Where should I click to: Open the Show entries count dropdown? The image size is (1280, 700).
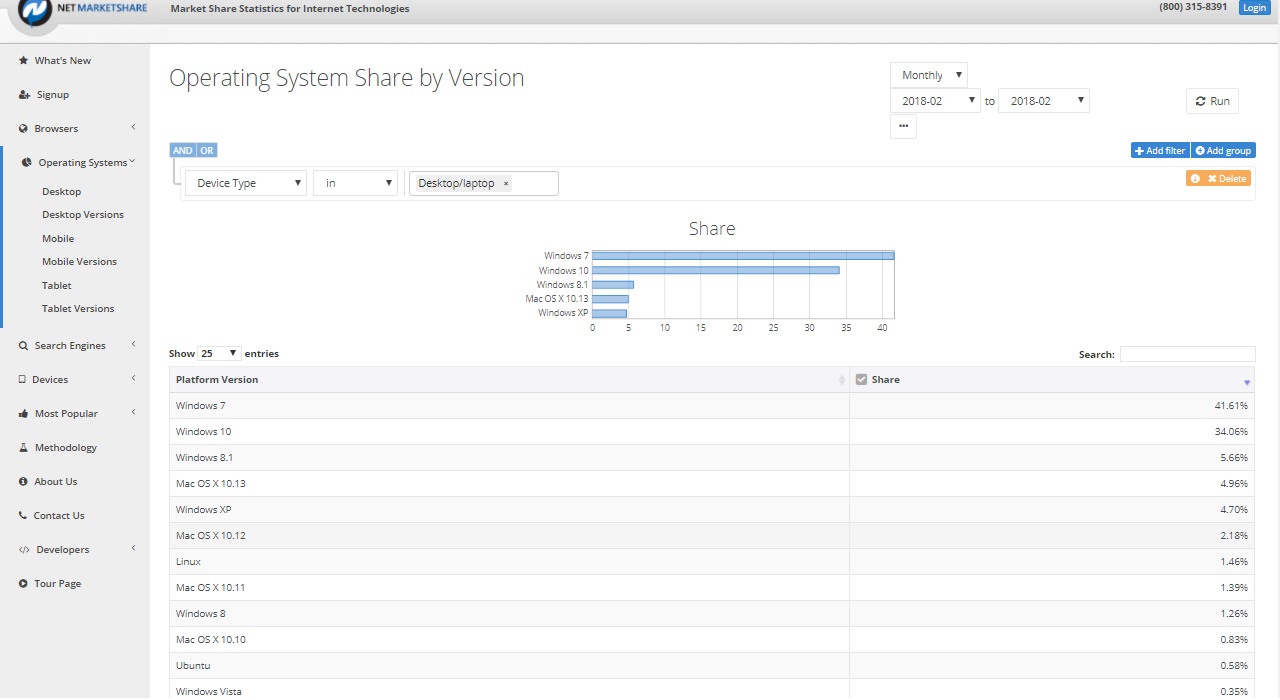220,354
